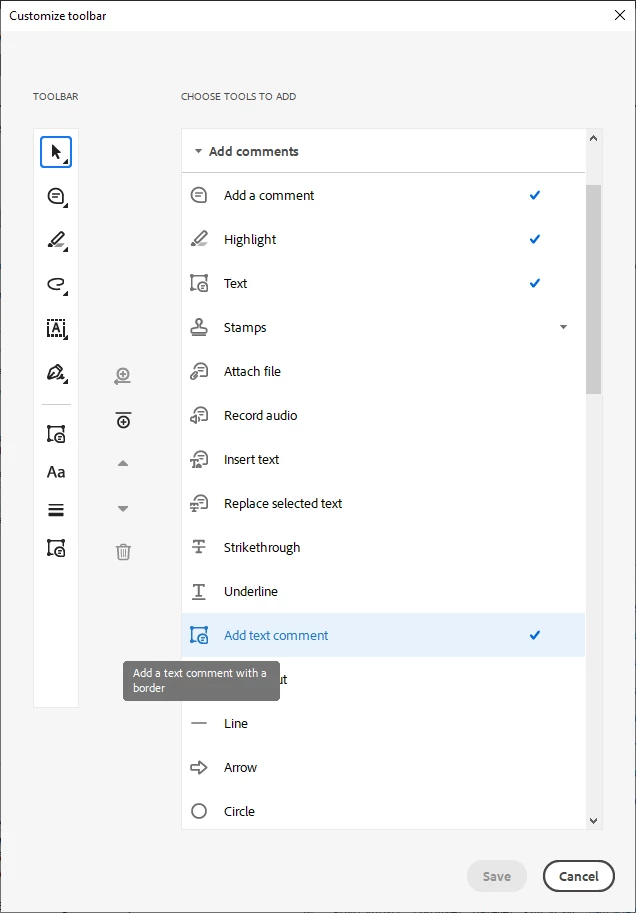
Task: Click the Save button
Action: [x=497, y=876]
